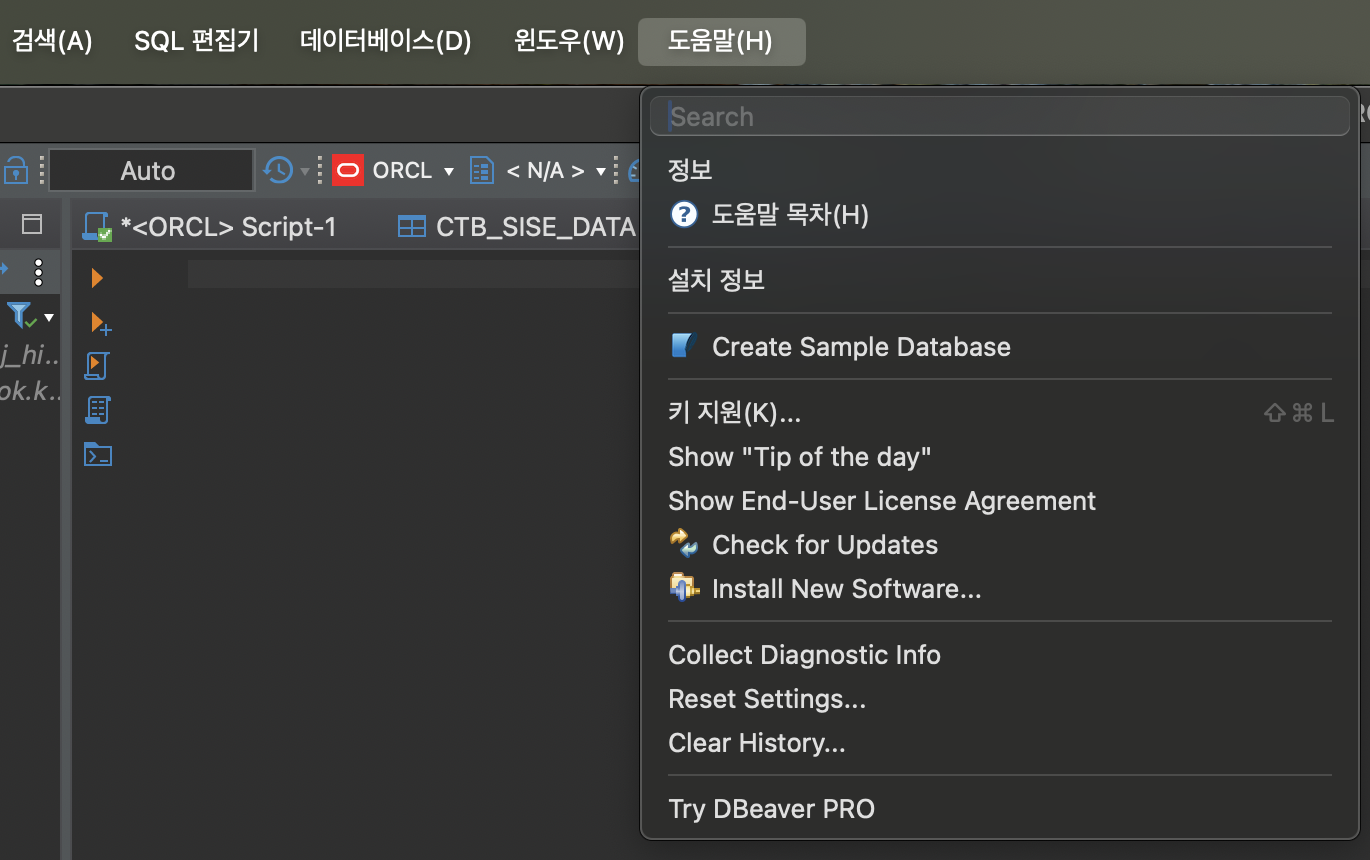
Task: Execute SQL statement with orange arrow
Action: (x=97, y=278)
